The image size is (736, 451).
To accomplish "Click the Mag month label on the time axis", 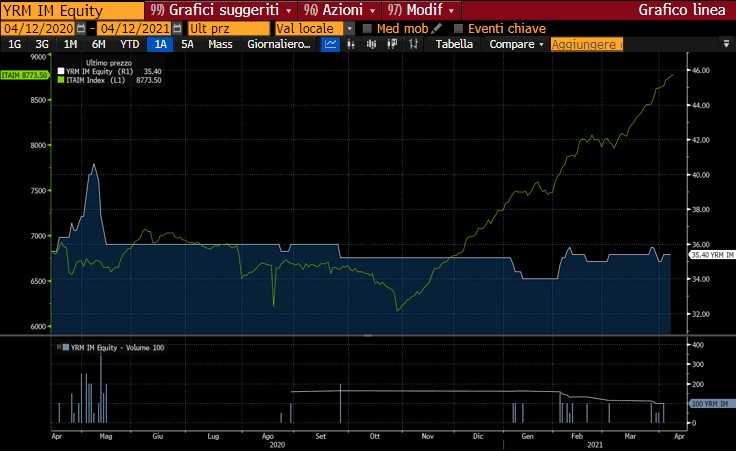I will click(x=106, y=436).
